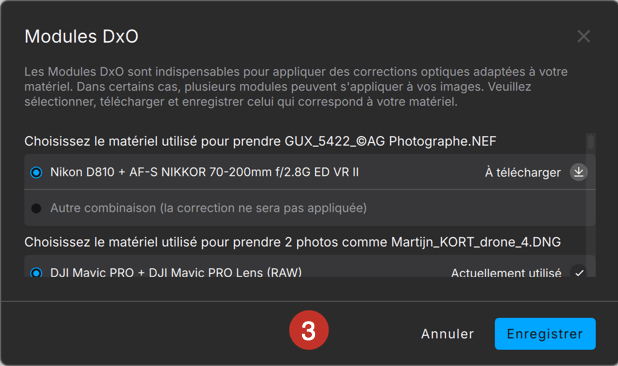Viewport: 618px width, 366px height.
Task: Click the DJI Mavic PRO Lens (RAW) label
Action: click(x=176, y=272)
